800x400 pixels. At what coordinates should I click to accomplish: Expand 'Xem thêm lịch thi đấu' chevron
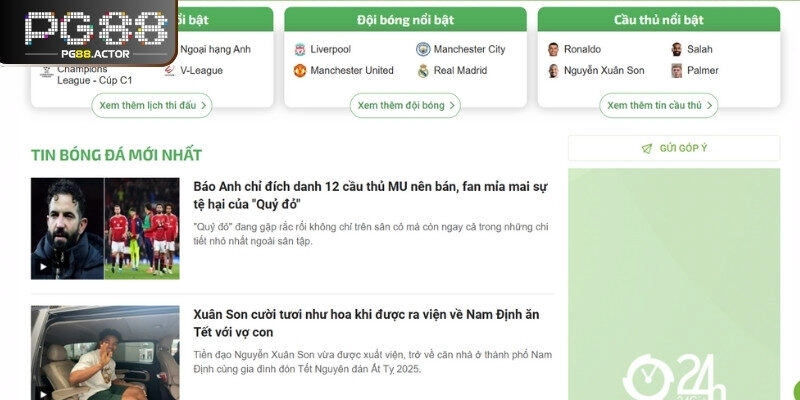204,105
